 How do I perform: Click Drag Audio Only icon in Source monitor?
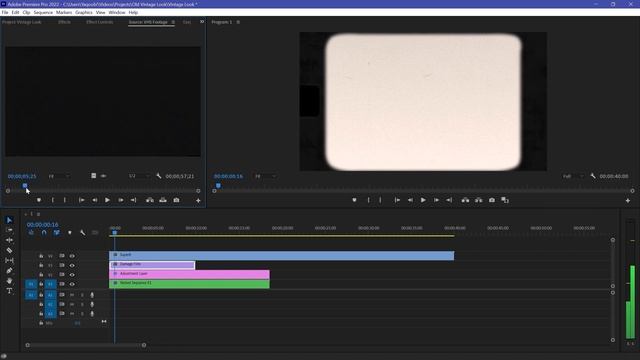tap(104, 176)
